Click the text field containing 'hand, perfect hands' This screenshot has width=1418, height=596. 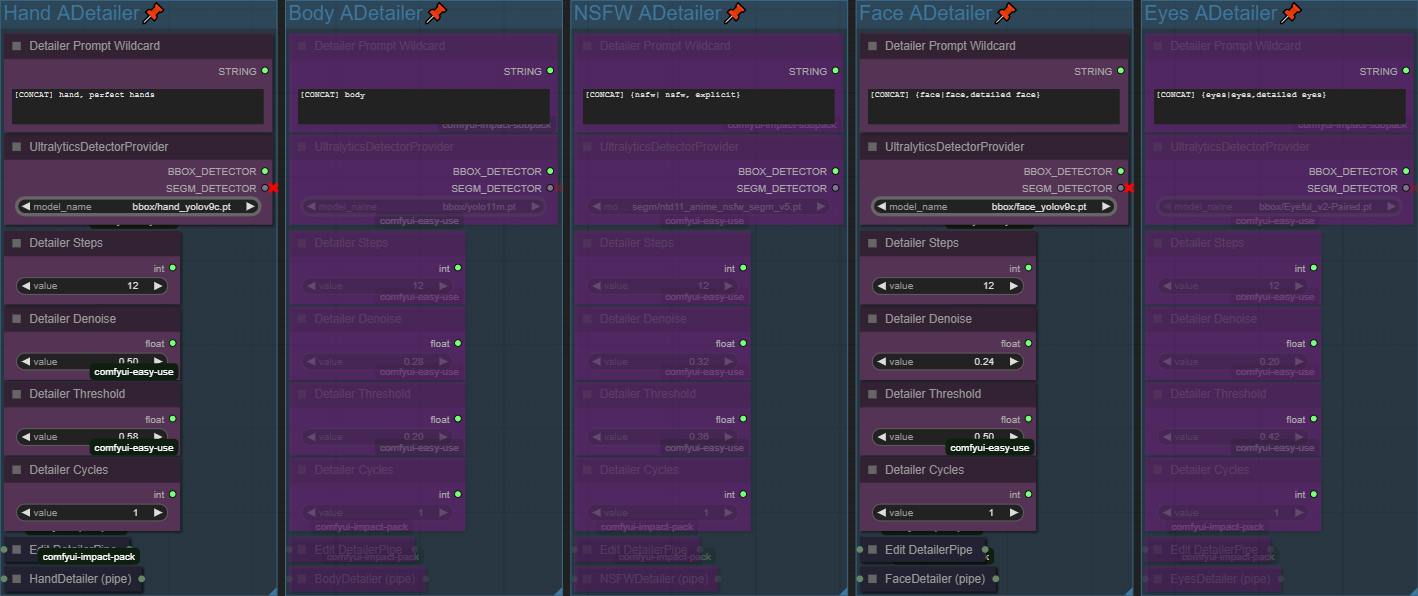[138, 106]
